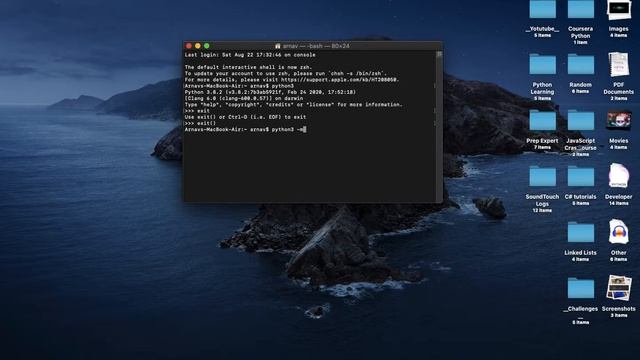Select the C# tutorials folder icon
Viewport: 640px width, 360px height.
point(580,176)
